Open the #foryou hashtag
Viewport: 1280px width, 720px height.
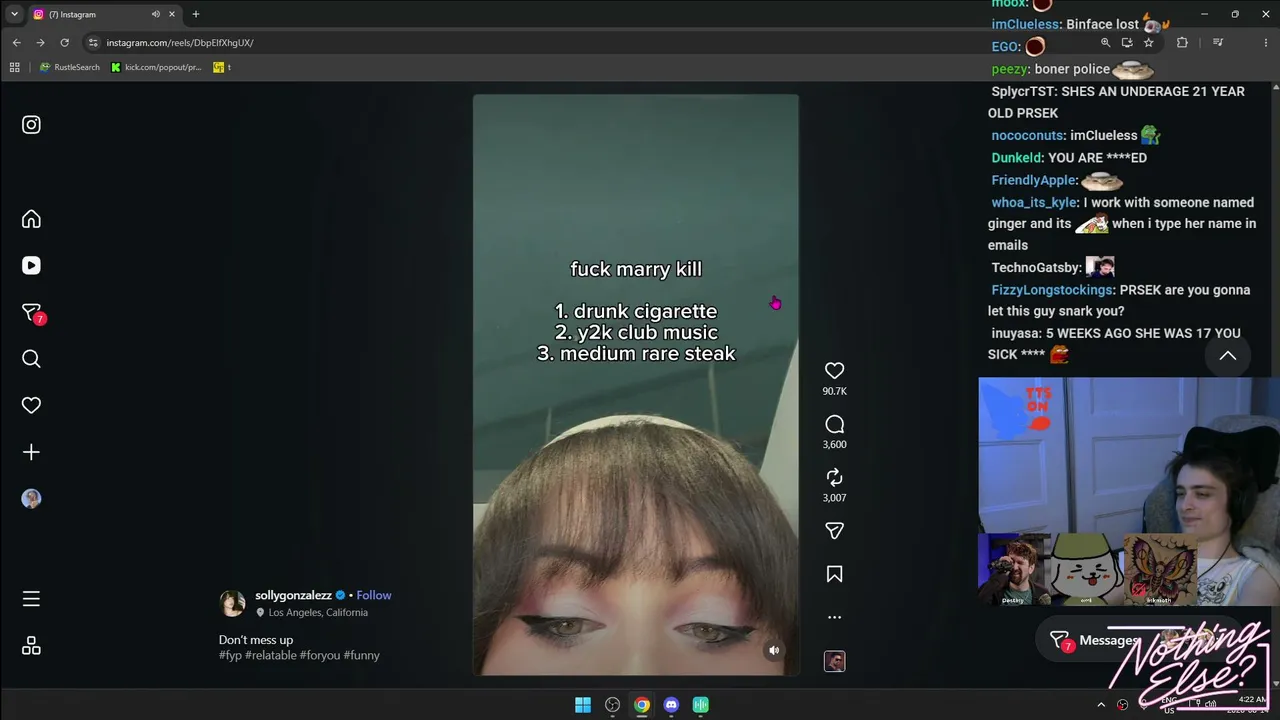coord(320,655)
